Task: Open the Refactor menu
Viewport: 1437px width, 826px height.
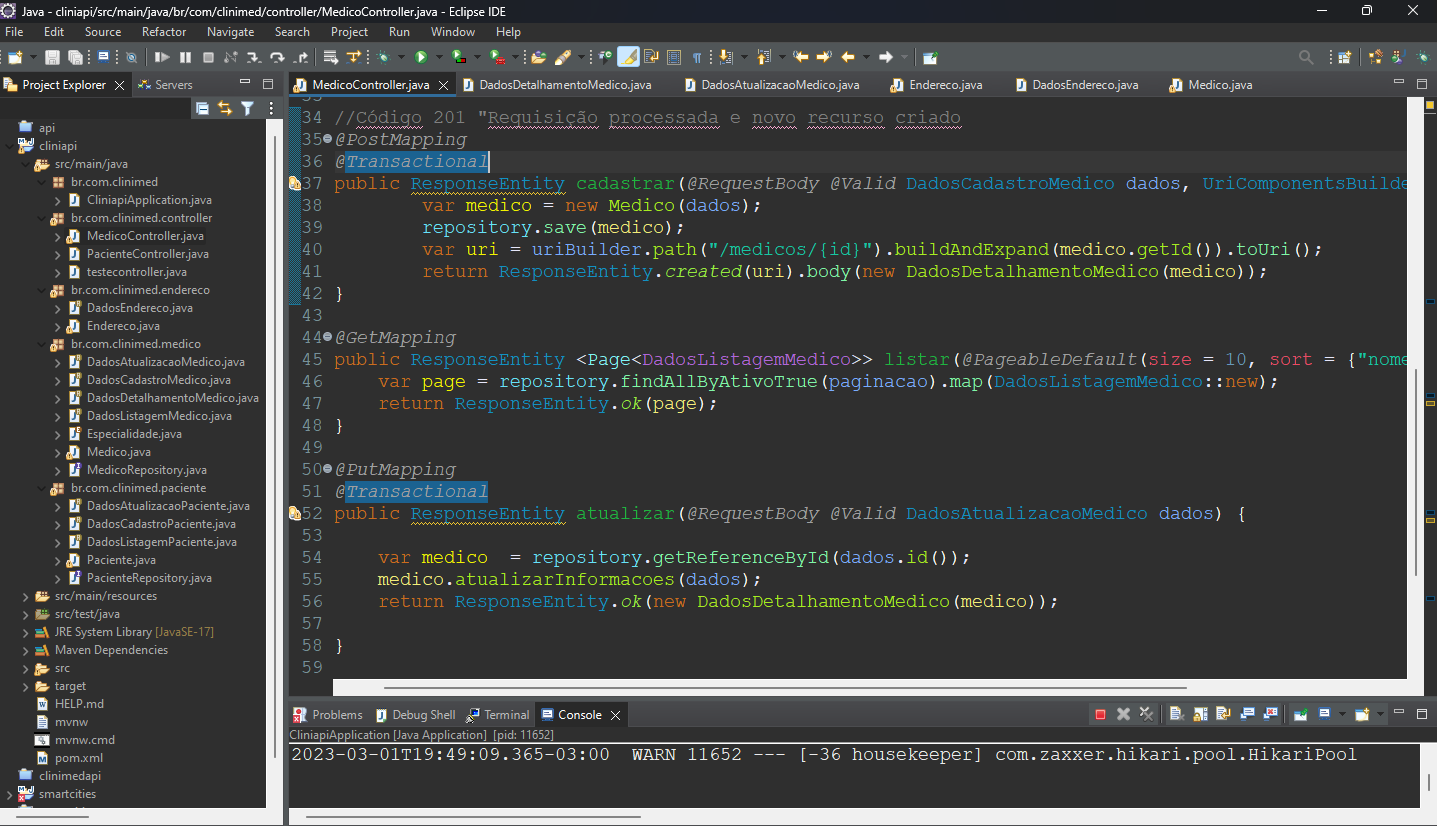Action: [164, 32]
